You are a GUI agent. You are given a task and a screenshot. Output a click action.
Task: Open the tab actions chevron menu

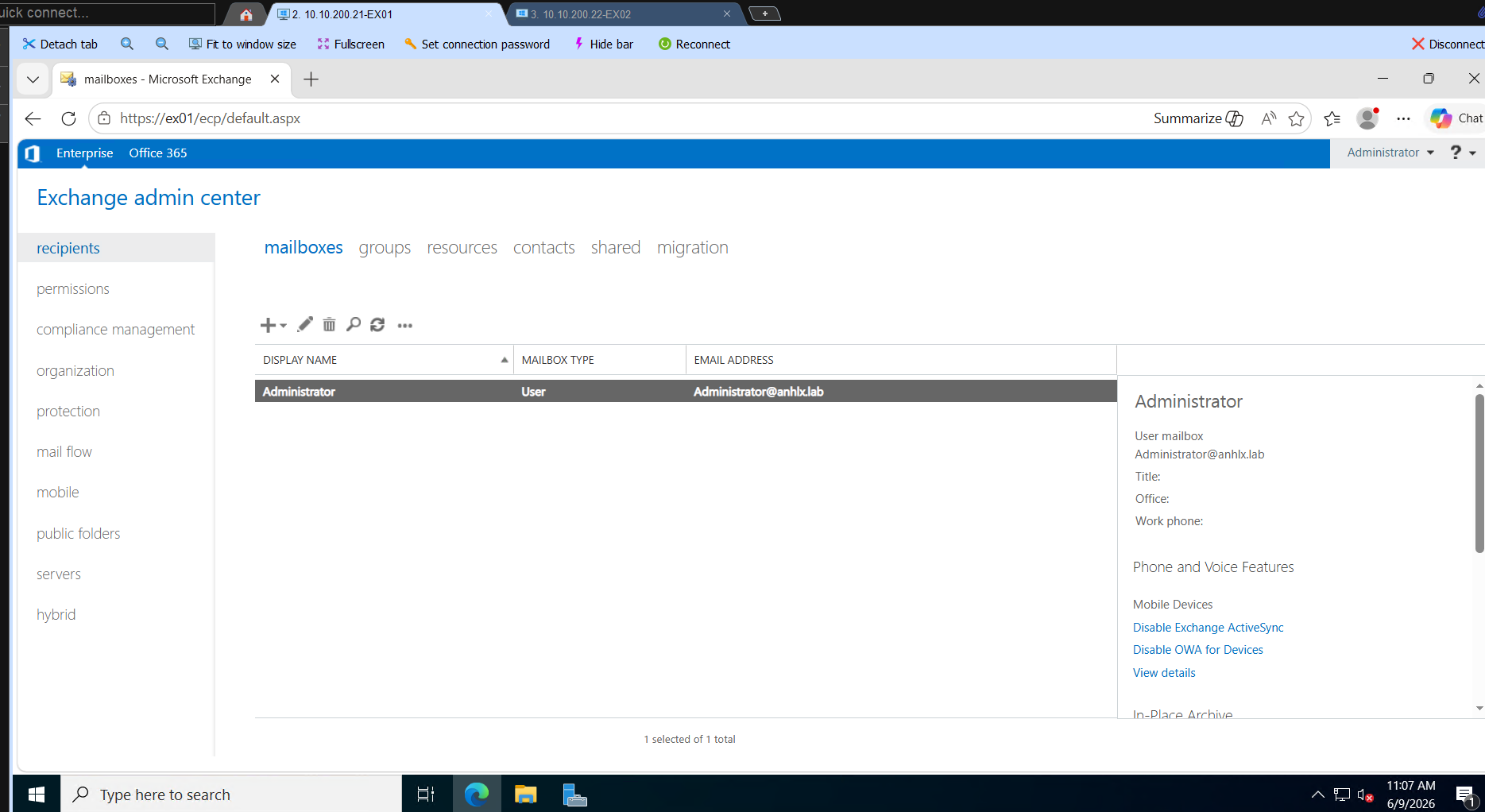coord(33,79)
